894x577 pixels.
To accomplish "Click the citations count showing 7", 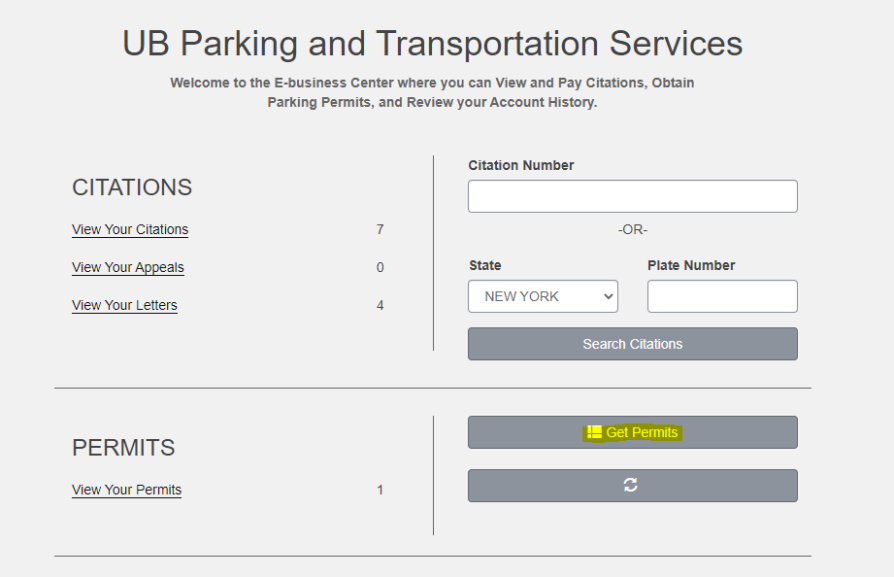I will (x=380, y=229).
